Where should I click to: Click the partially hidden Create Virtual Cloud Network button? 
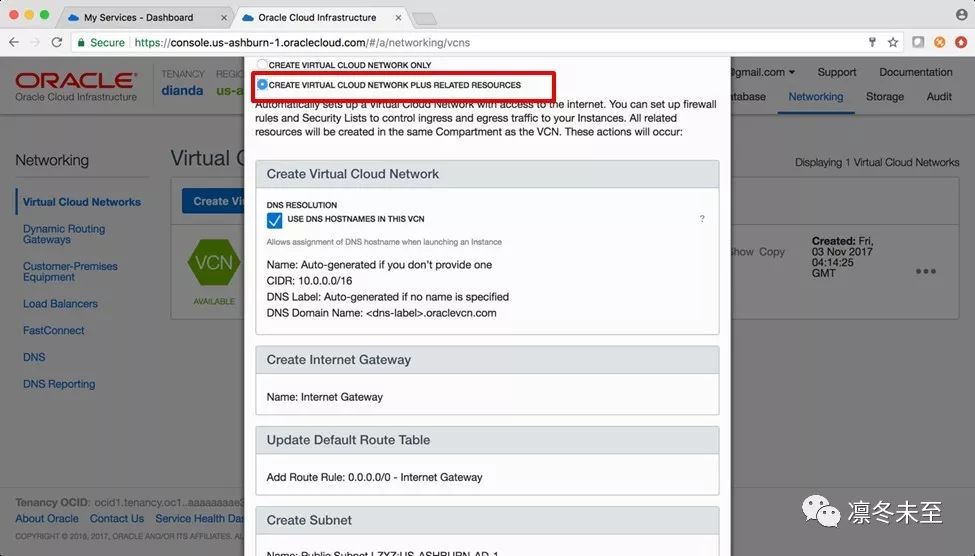(213, 201)
